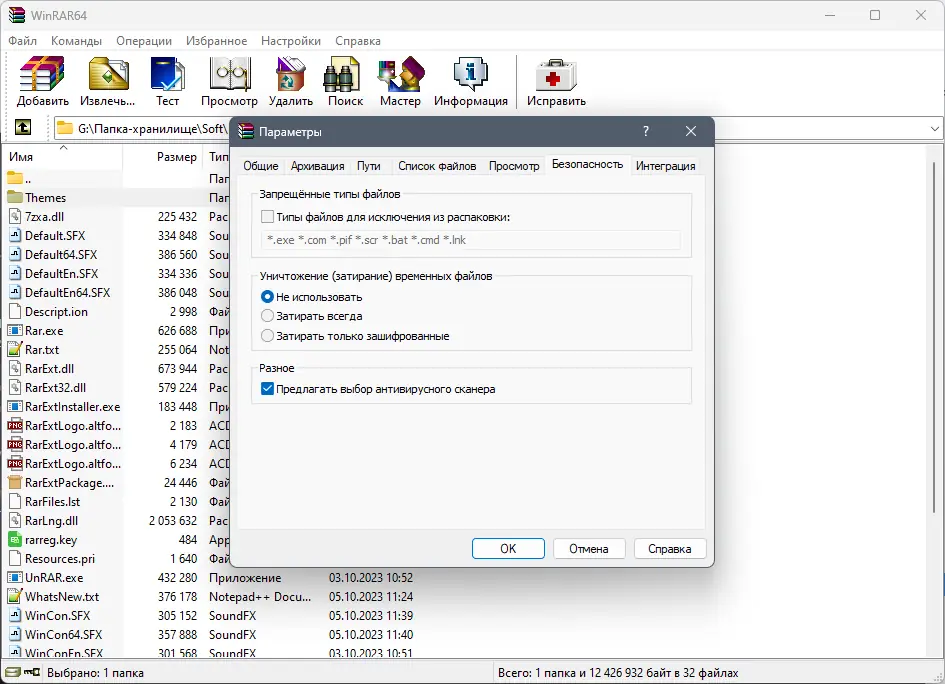Click the Default.SFX file icon

tap(15, 236)
